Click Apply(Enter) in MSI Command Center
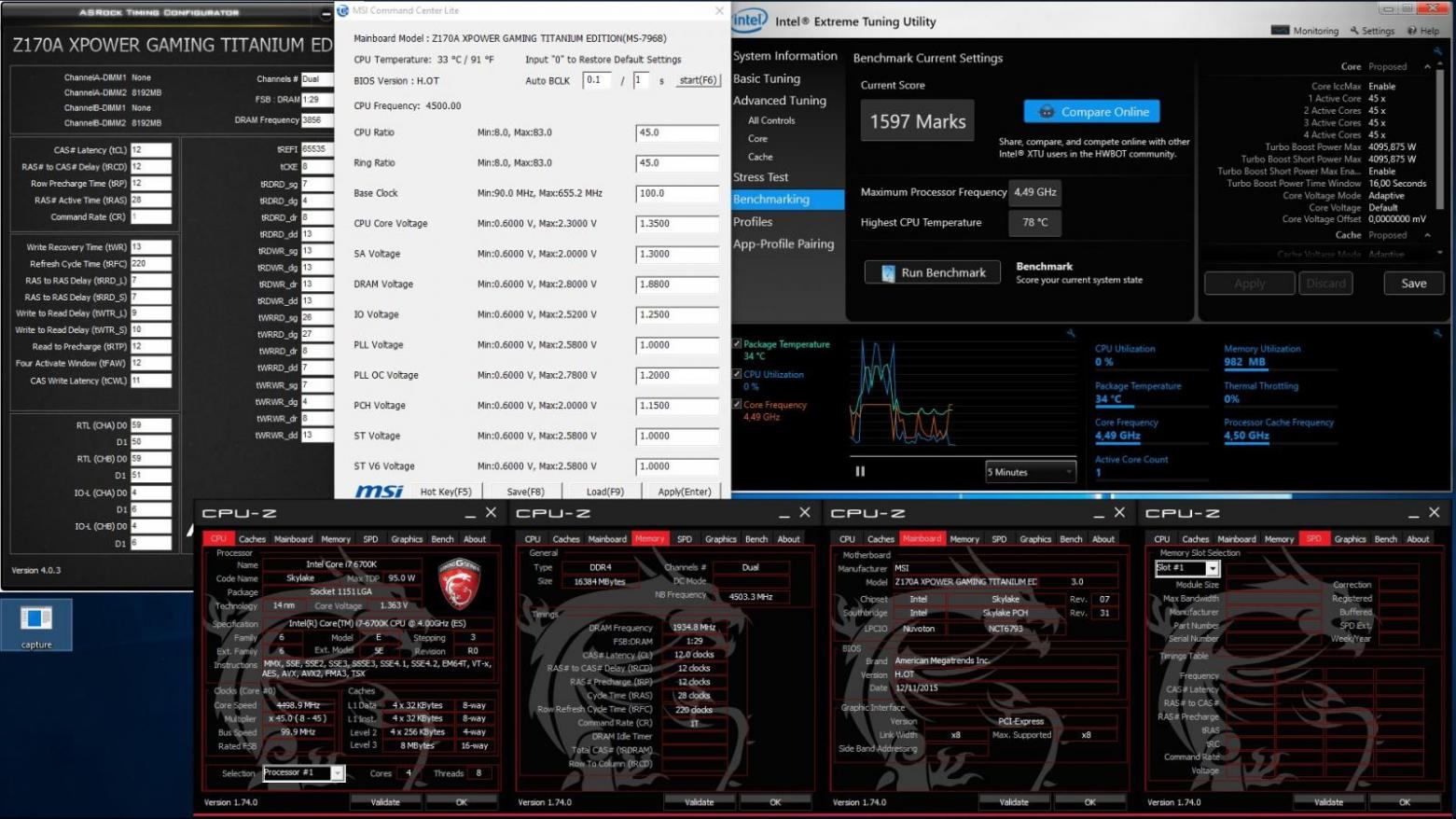This screenshot has width=1456, height=819. point(685,492)
